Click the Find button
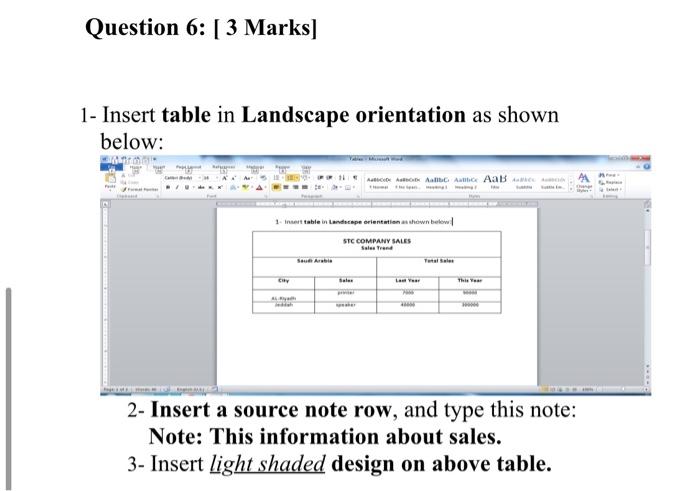Image resolution: width=700 pixels, height=491 pixels. tap(609, 175)
